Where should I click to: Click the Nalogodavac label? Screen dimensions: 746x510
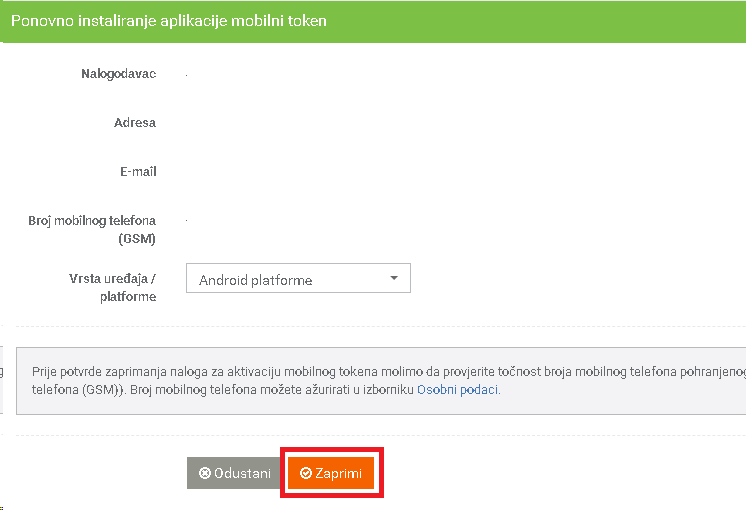coord(118,74)
